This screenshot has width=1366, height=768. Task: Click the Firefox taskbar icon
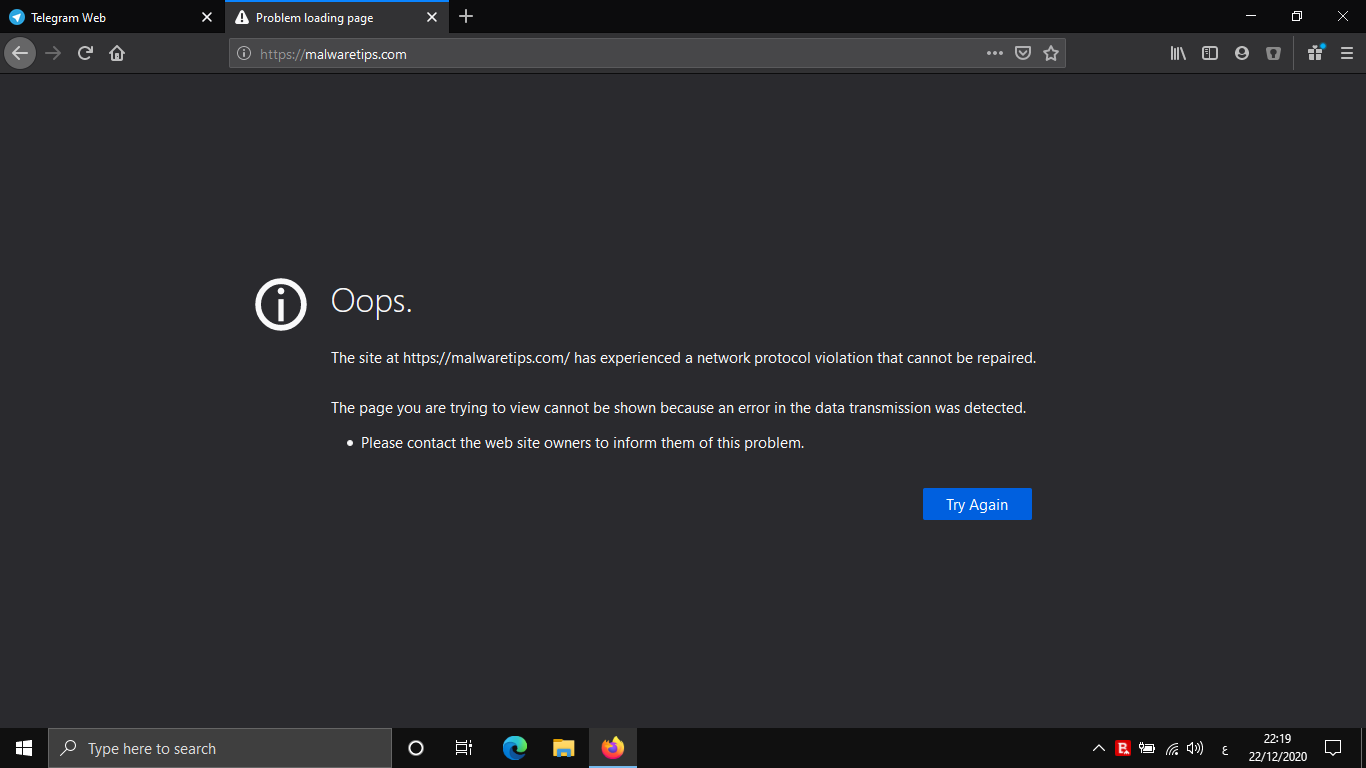pyautogui.click(x=613, y=748)
